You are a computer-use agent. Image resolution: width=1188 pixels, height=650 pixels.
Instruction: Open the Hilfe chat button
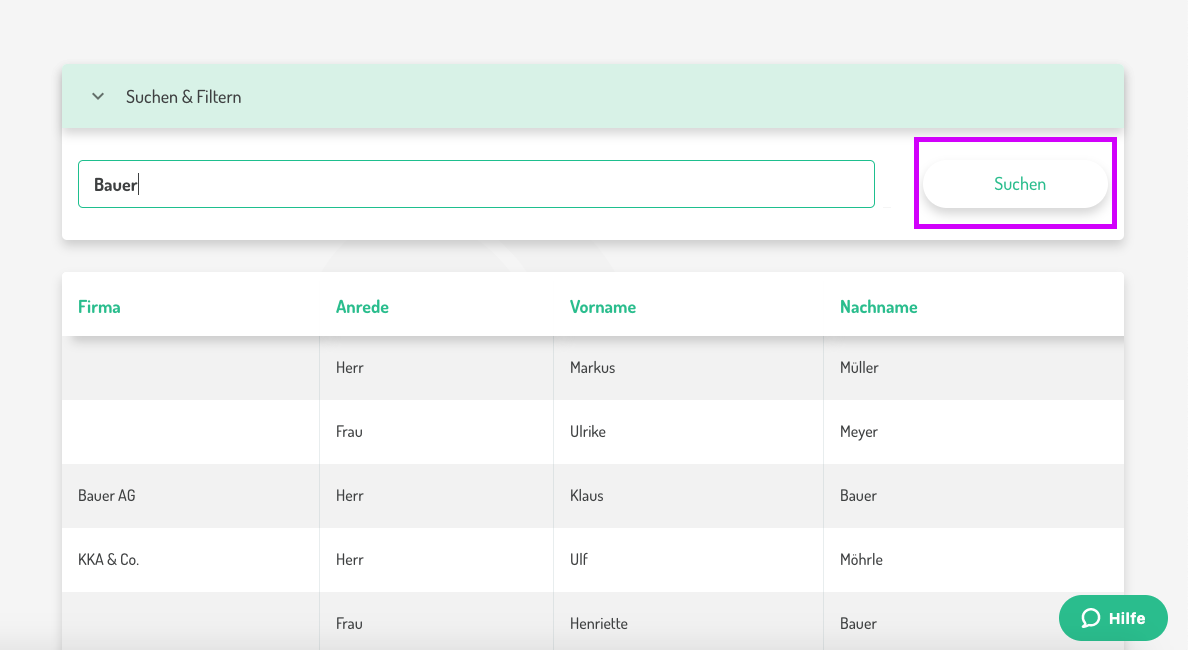(1113, 618)
